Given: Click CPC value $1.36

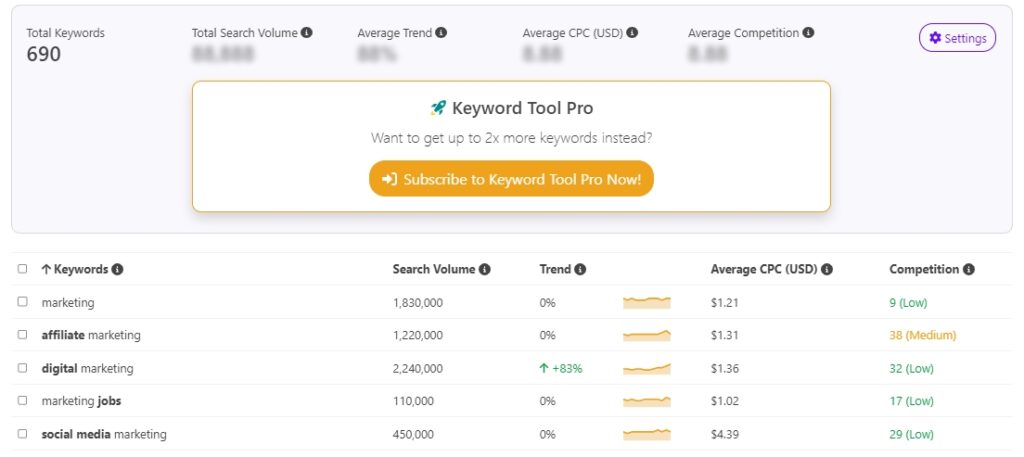Looking at the screenshot, I should tap(725, 369).
